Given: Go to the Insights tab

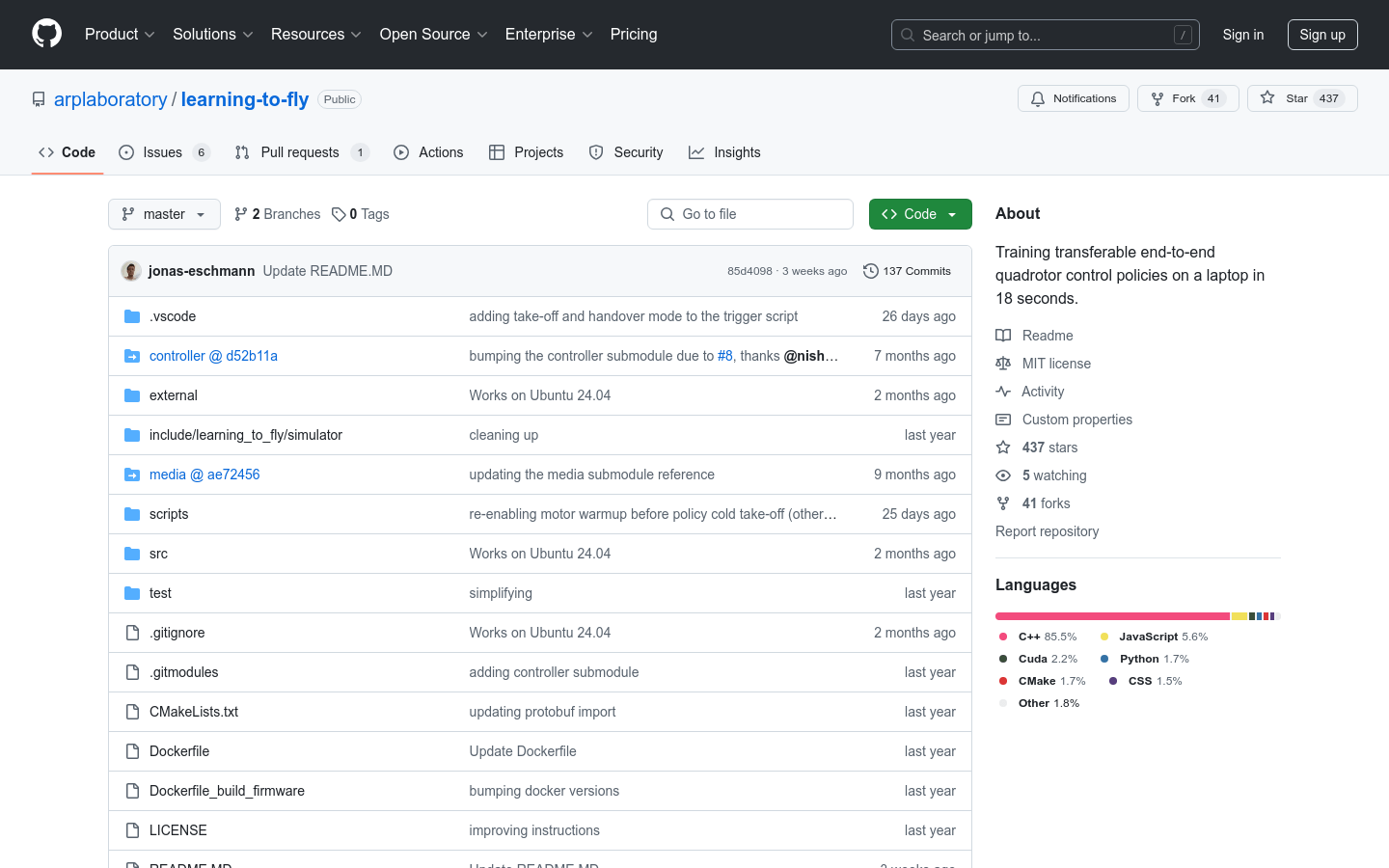Looking at the screenshot, I should [724, 152].
